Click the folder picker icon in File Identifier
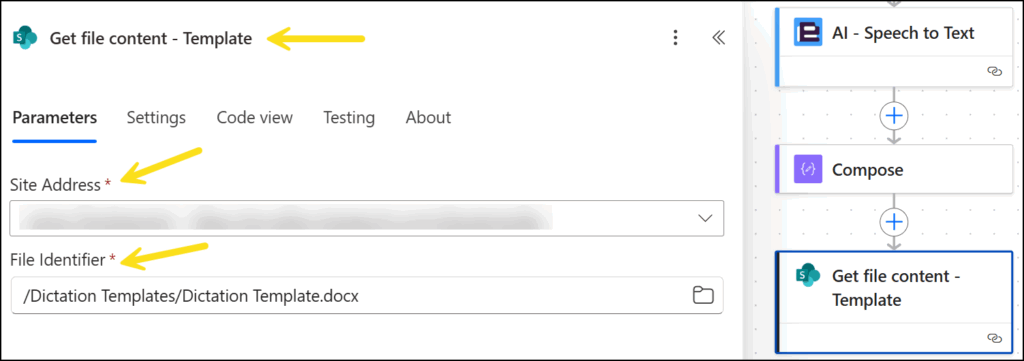Viewport: 1024px width, 361px height. 702,296
